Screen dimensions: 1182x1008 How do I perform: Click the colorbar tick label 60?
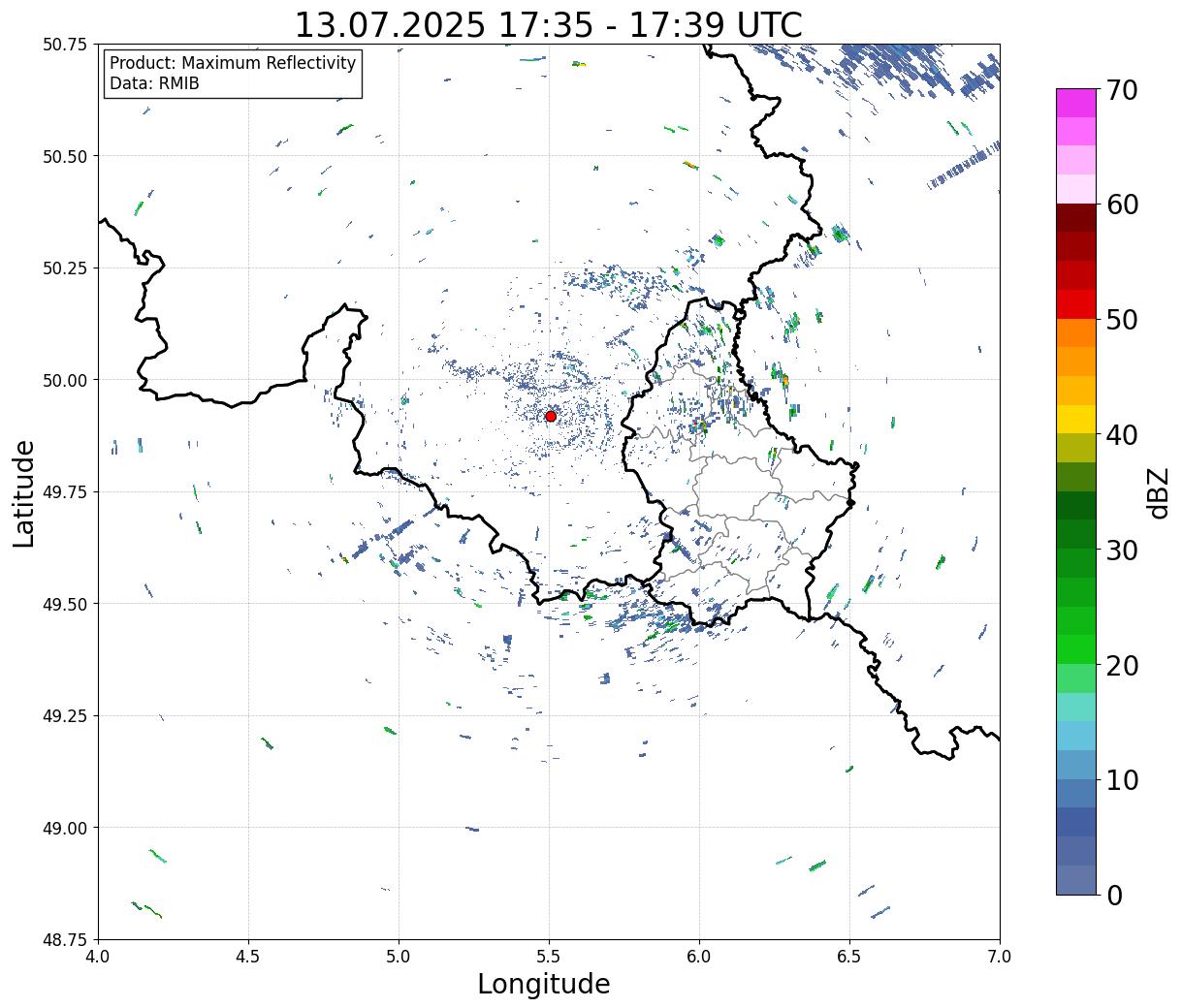pos(1122,205)
